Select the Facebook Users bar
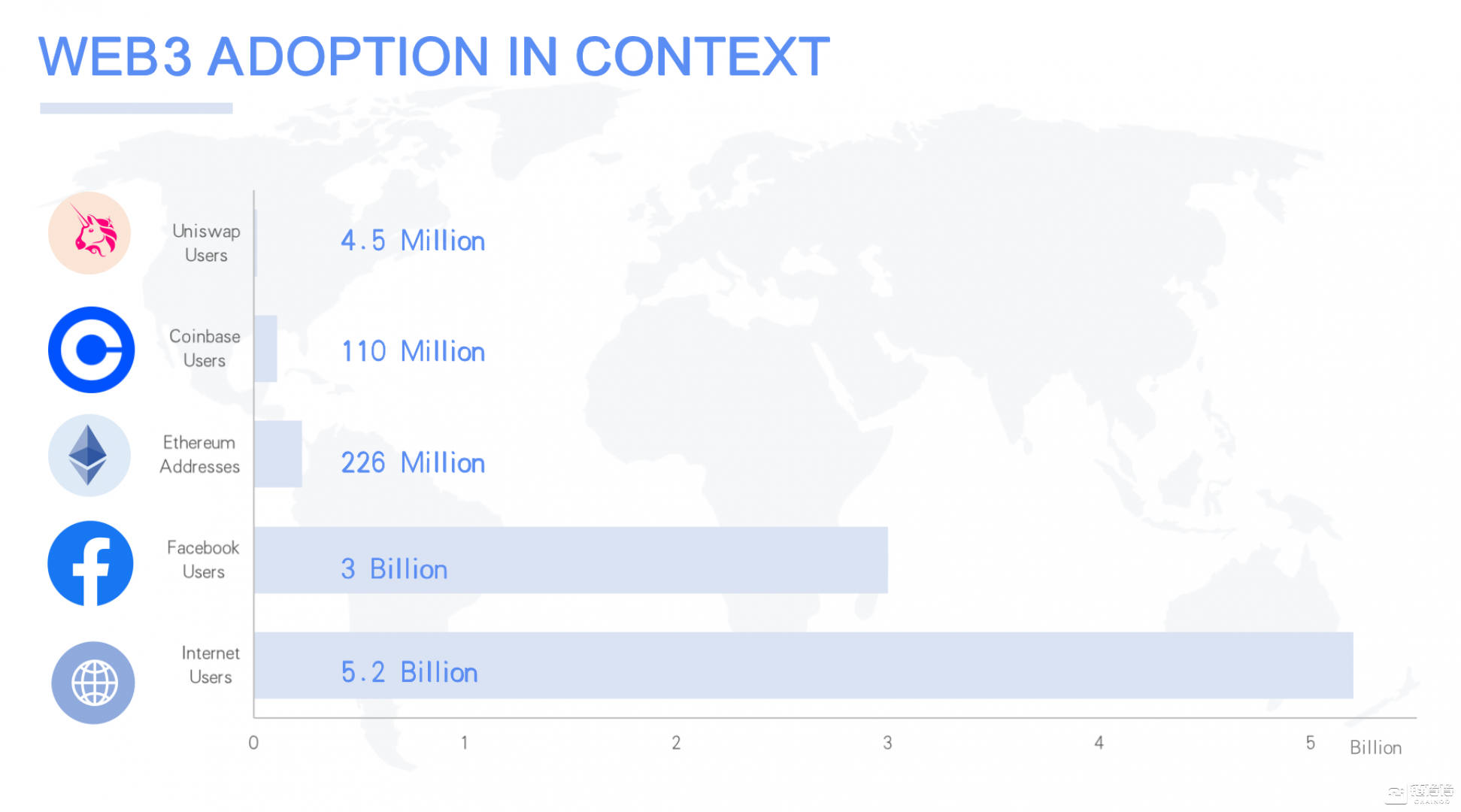The image size is (1461, 812). pyautogui.click(x=571, y=560)
